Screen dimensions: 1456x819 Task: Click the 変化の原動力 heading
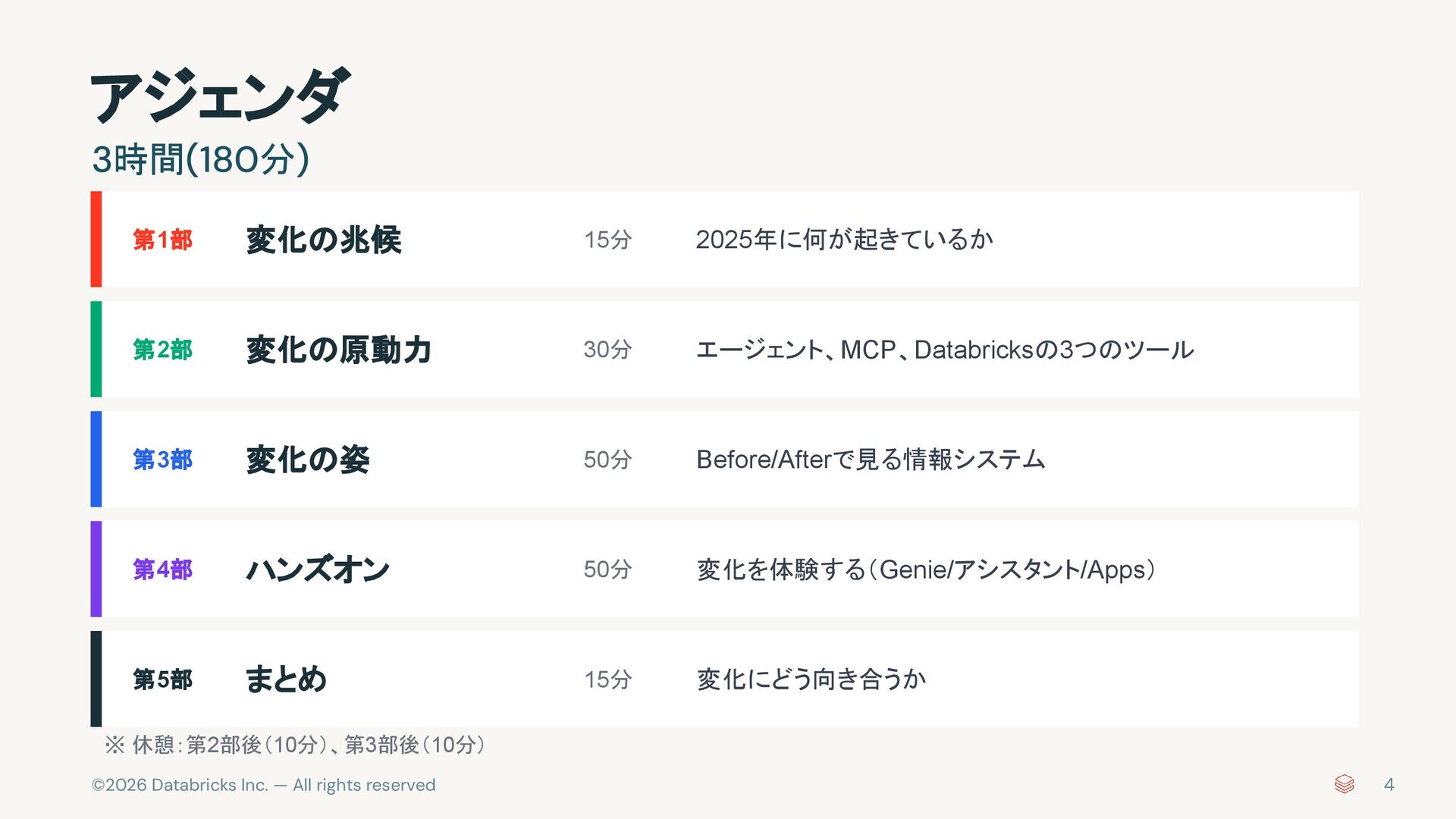tap(339, 350)
